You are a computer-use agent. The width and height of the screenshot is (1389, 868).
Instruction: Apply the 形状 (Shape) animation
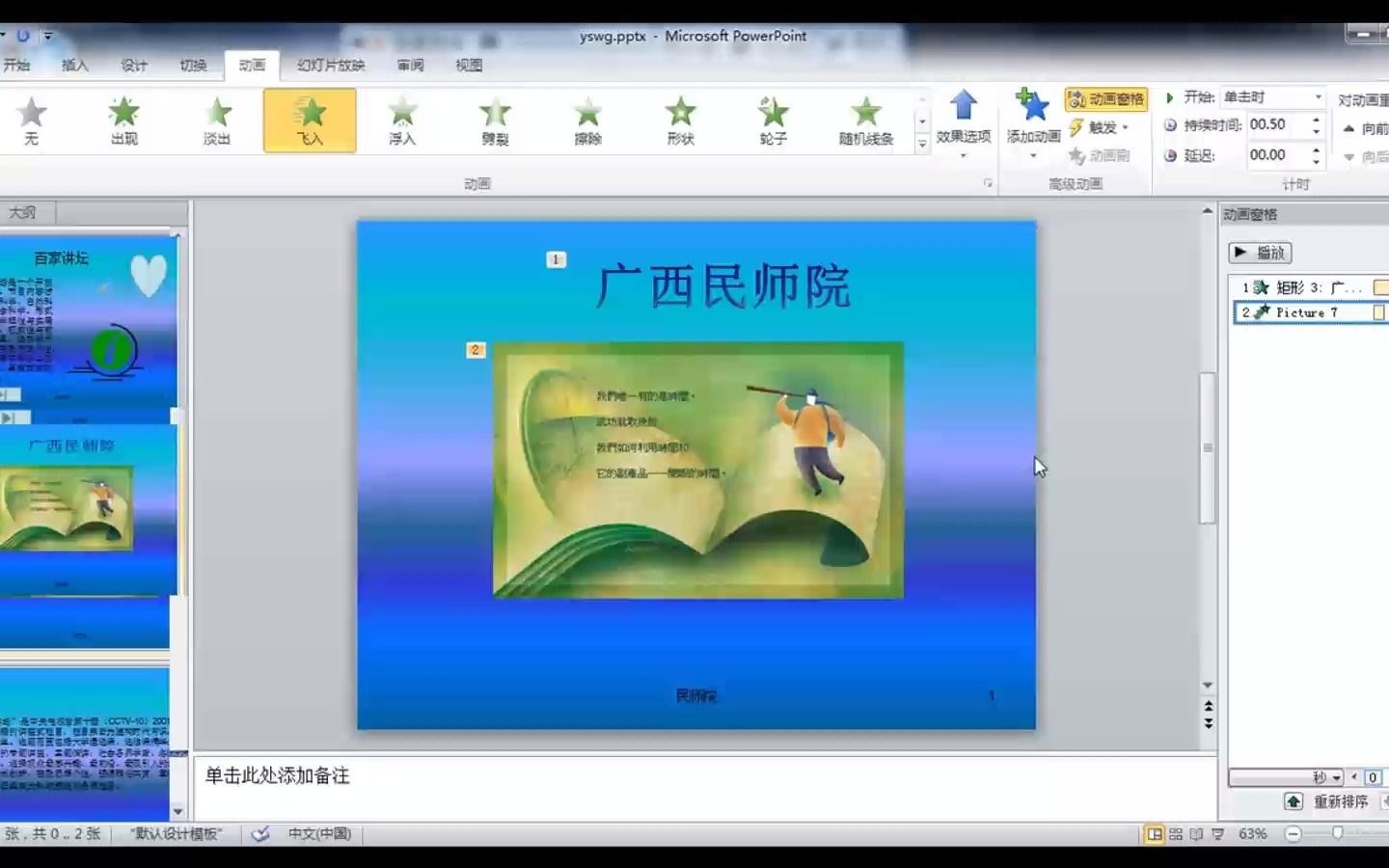[680, 121]
